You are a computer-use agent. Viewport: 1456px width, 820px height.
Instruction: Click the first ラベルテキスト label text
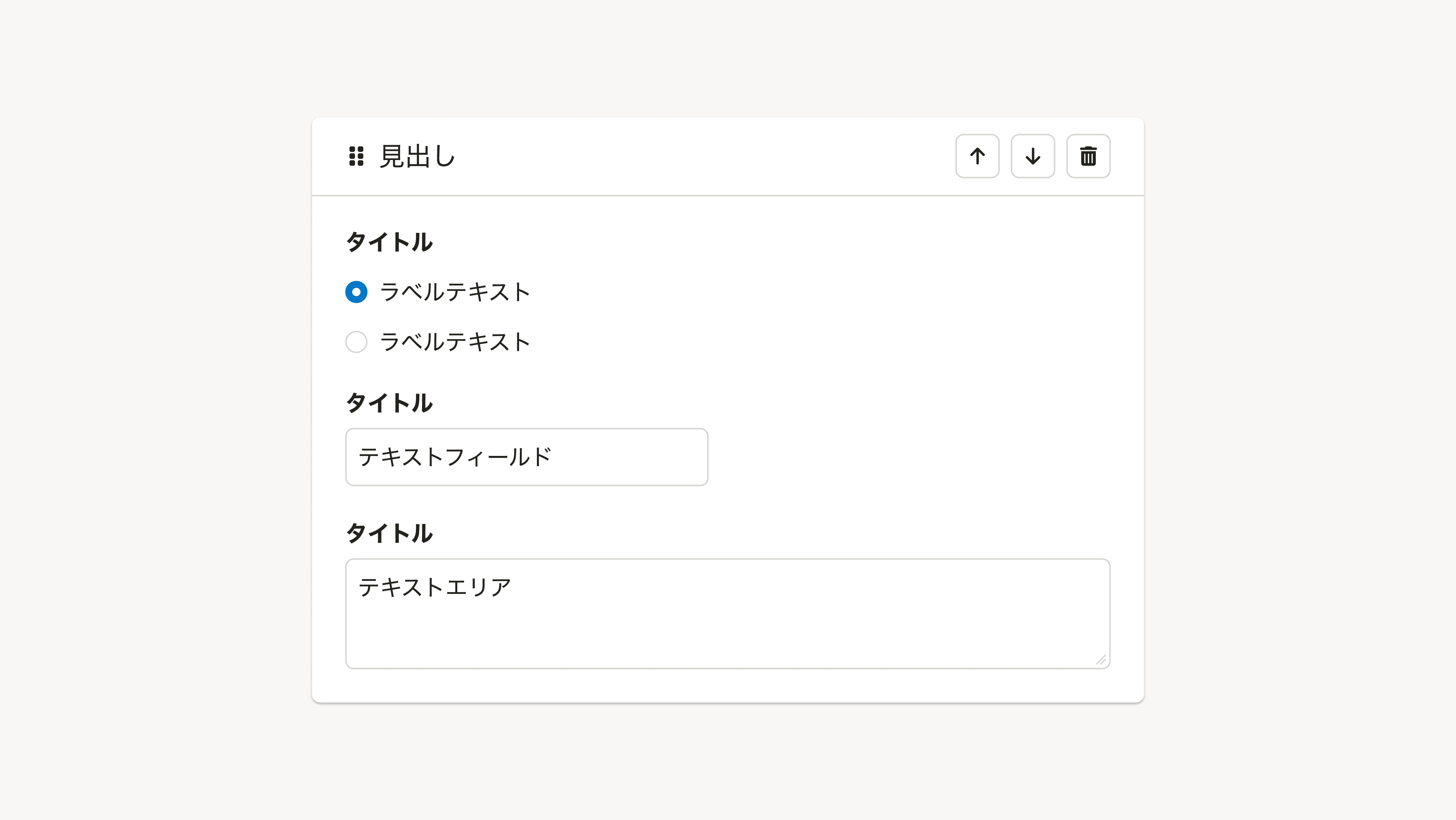click(x=455, y=292)
